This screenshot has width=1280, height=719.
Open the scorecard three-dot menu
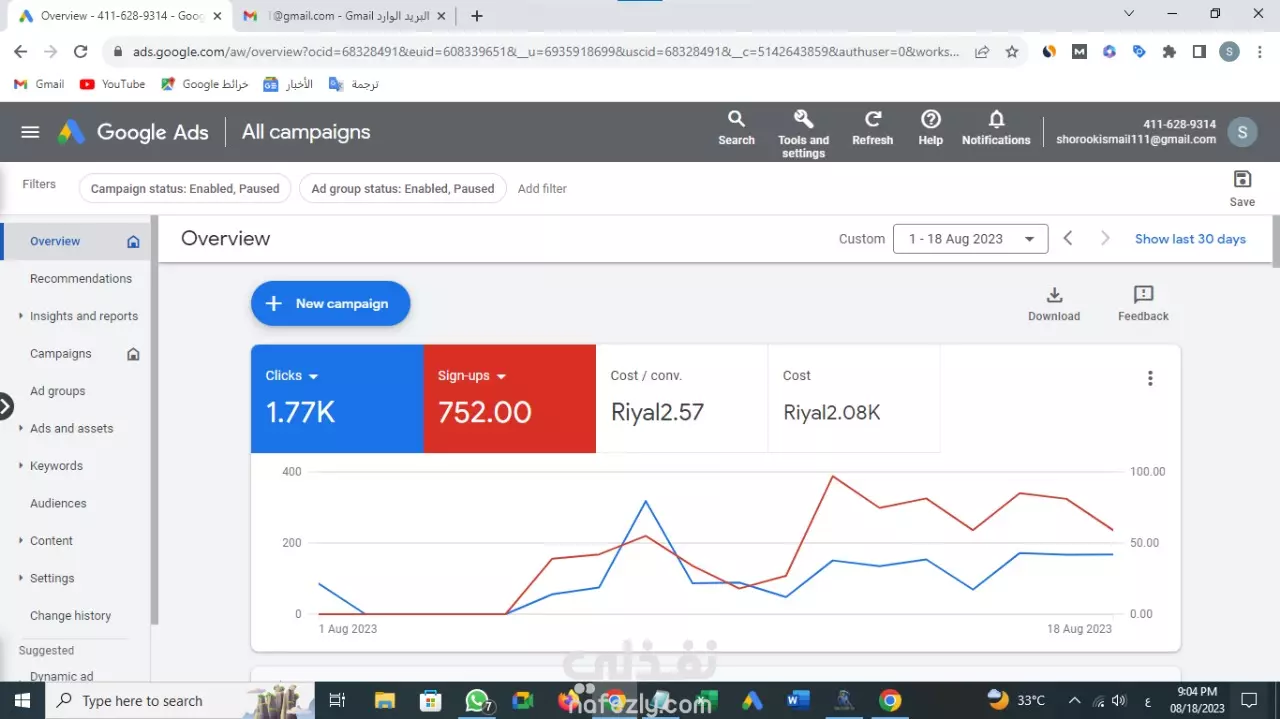(x=1150, y=378)
